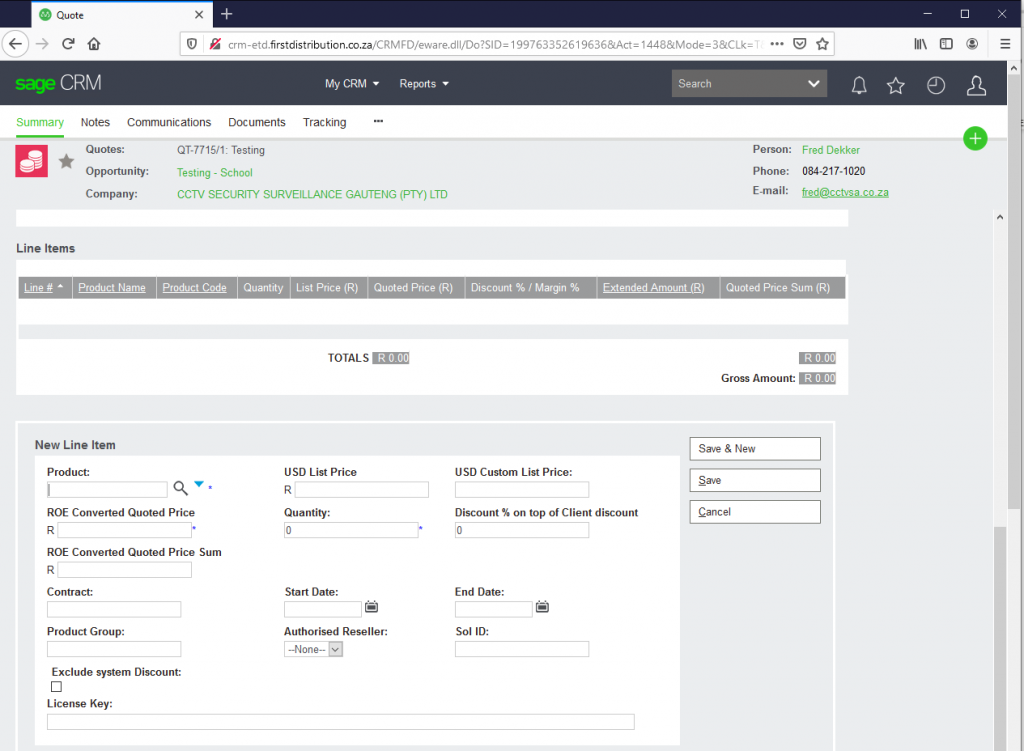Tick the Exclude system Discount checkbox

pos(56,687)
